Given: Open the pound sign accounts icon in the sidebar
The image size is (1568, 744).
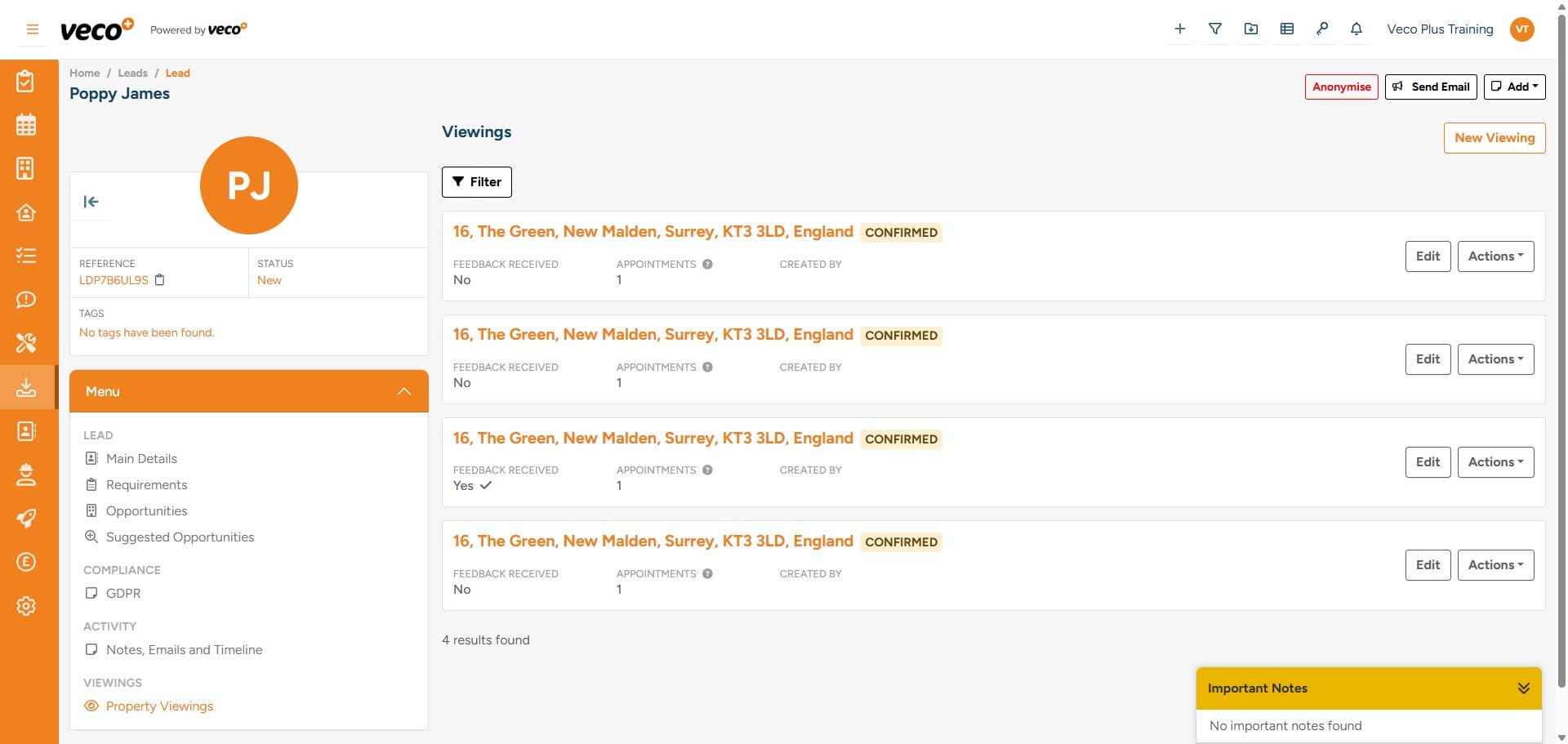Looking at the screenshot, I should click(x=26, y=562).
